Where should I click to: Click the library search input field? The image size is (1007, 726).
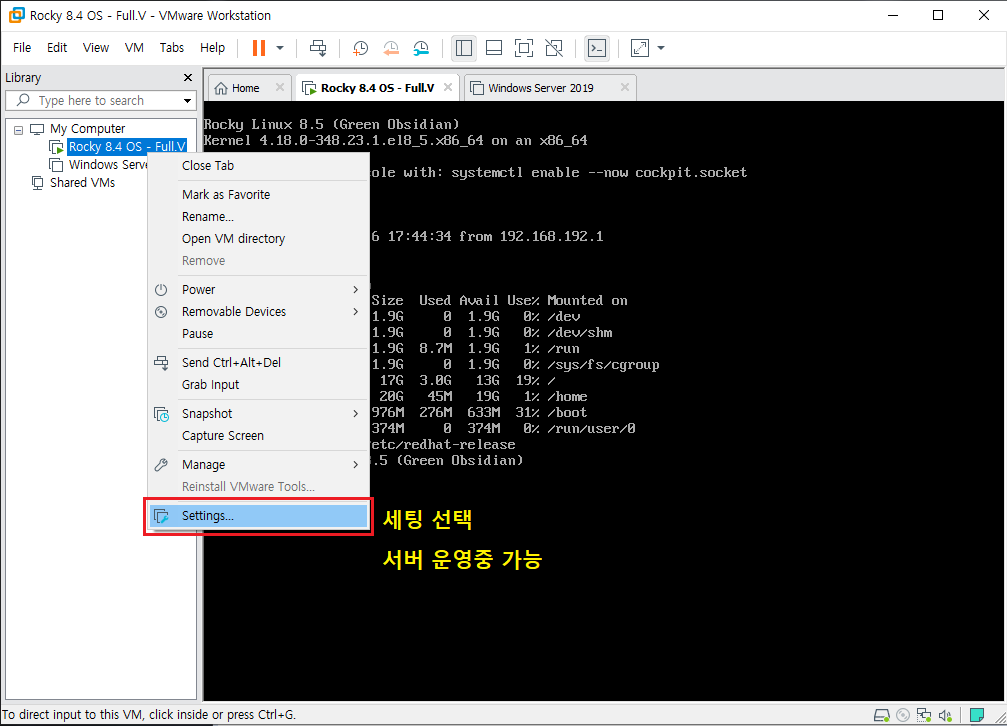click(100, 100)
